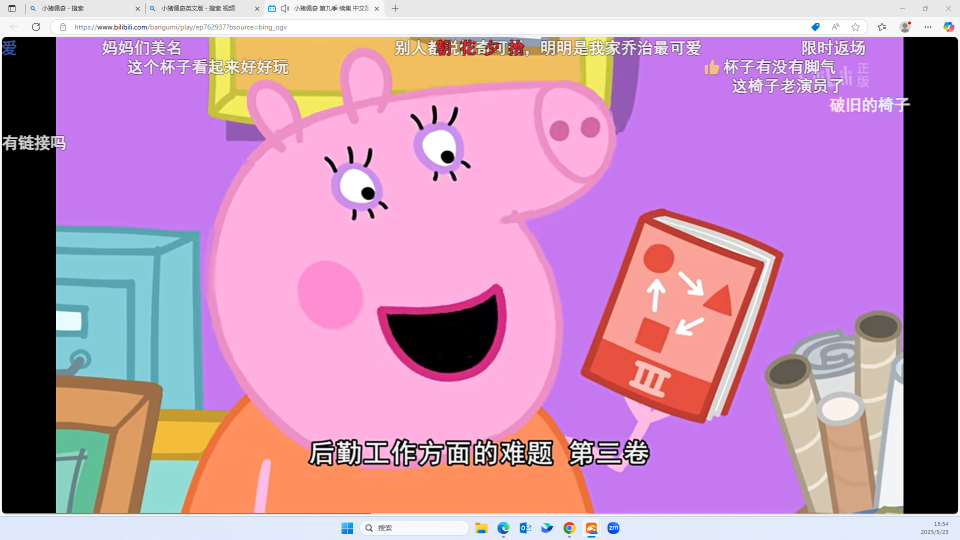Mute the bilibili tab via speaker icon
The width and height of the screenshot is (960, 540).
click(x=285, y=9)
